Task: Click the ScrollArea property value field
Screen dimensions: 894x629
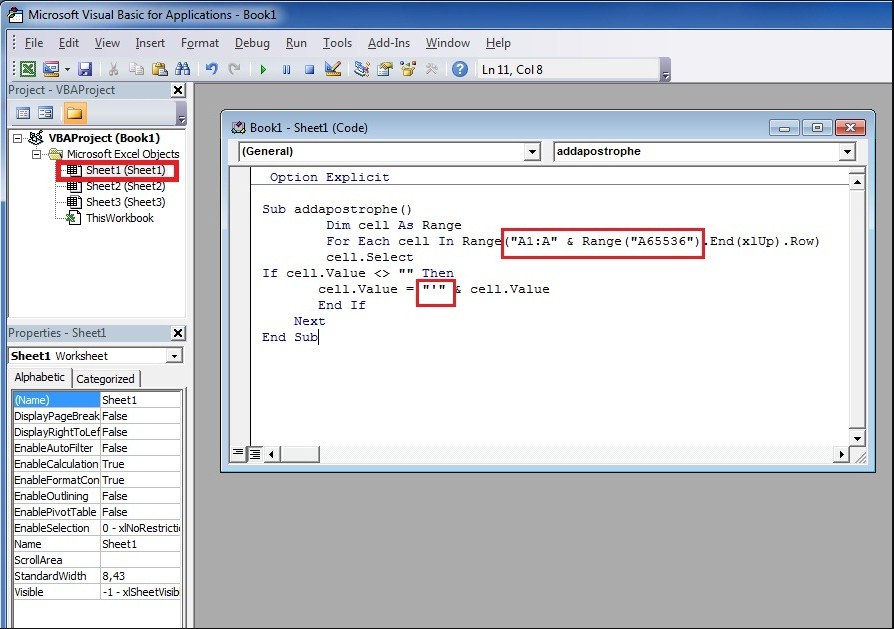Action: tap(141, 560)
